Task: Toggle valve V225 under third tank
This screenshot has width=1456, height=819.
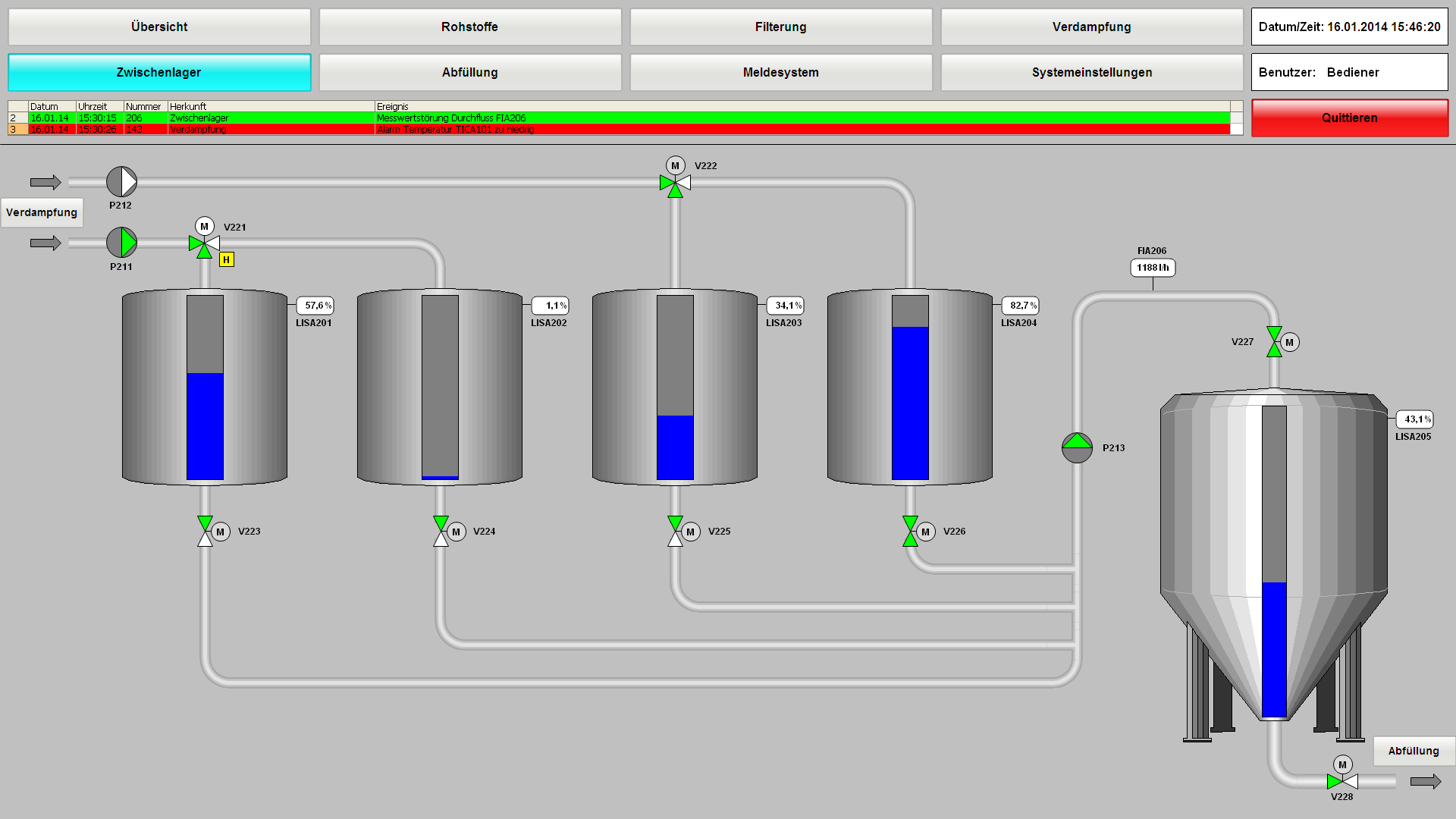Action: point(676,531)
